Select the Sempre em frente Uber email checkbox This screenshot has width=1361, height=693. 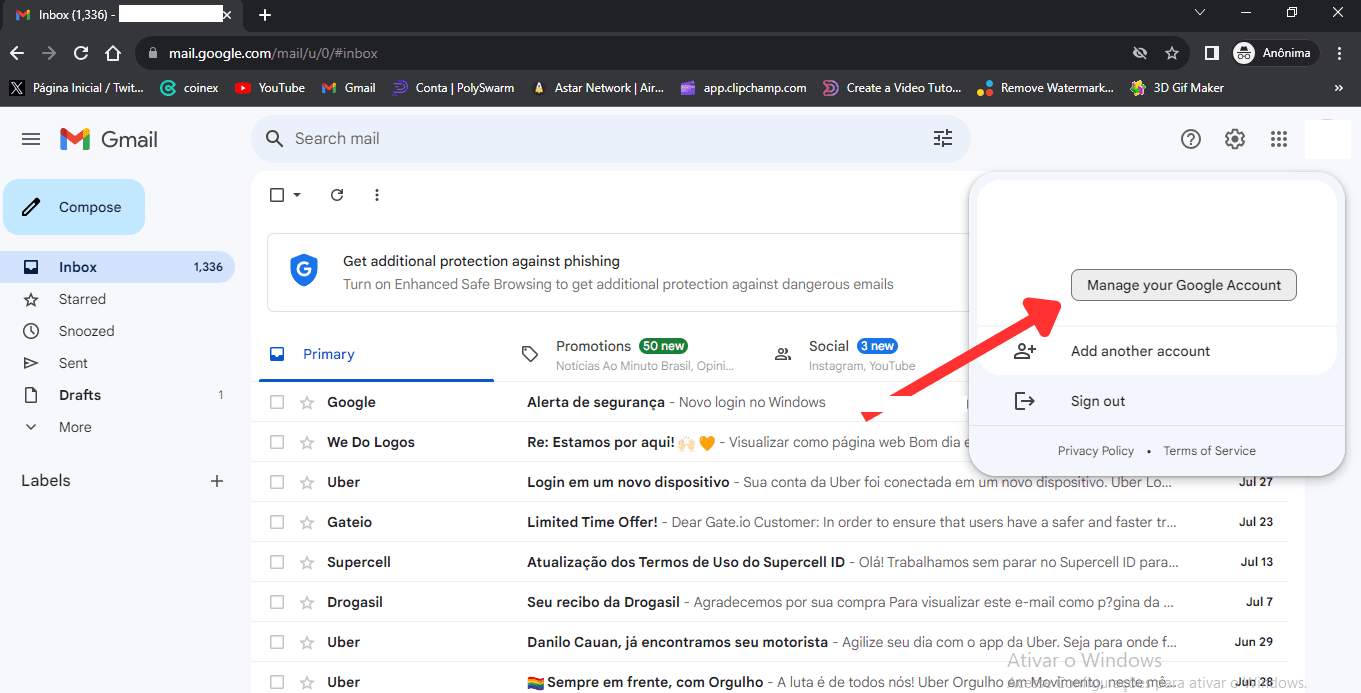click(277, 682)
